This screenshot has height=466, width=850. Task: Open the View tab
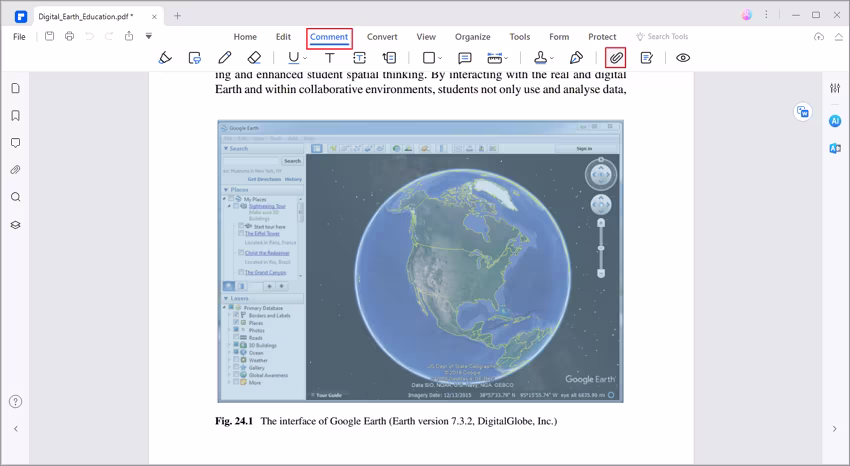pos(426,37)
